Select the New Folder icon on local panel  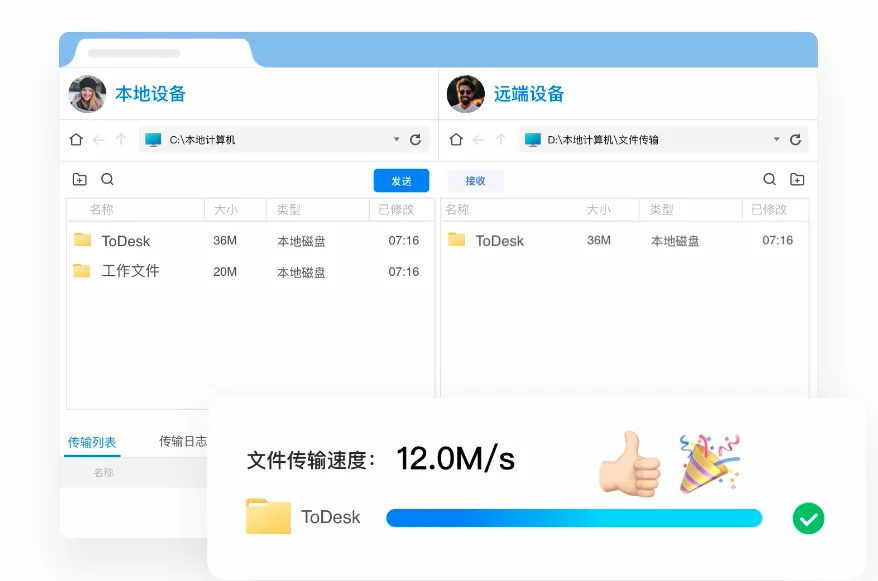pyautogui.click(x=79, y=178)
